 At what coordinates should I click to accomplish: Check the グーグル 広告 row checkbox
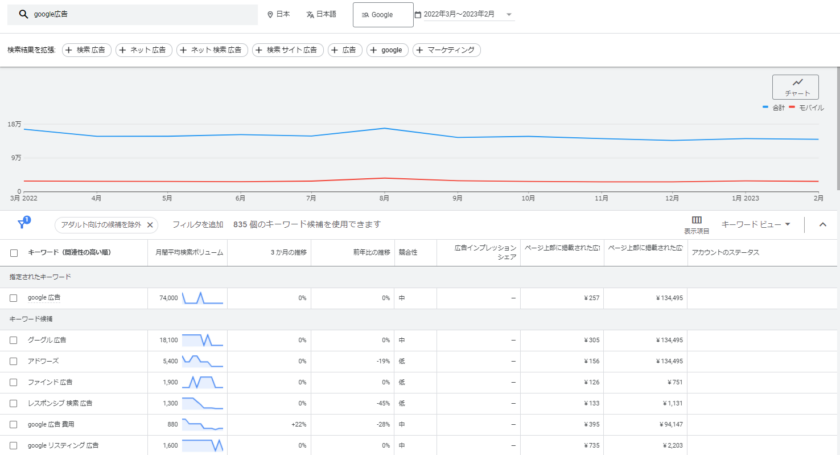[13, 340]
